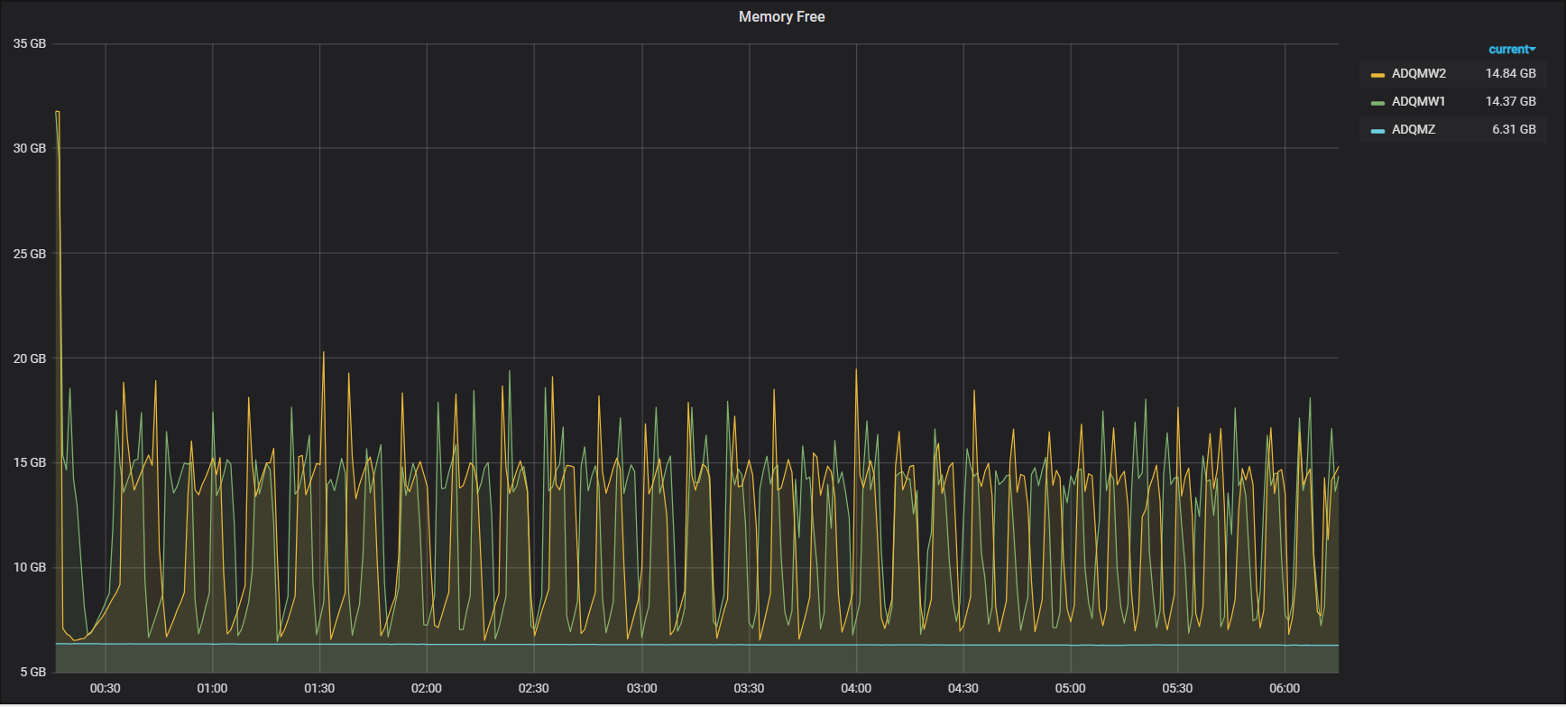The height and width of the screenshot is (708, 1566).
Task: Click the 15 GB y-axis label
Action: 30,463
